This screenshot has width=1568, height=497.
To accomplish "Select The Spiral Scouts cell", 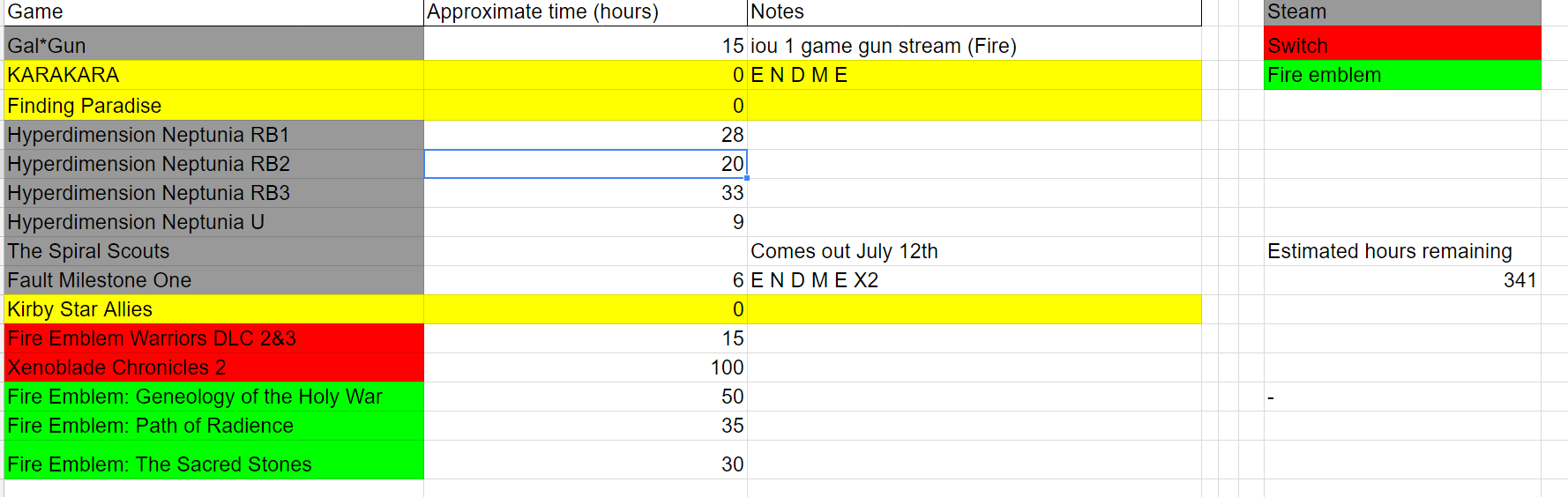I will [x=214, y=251].
